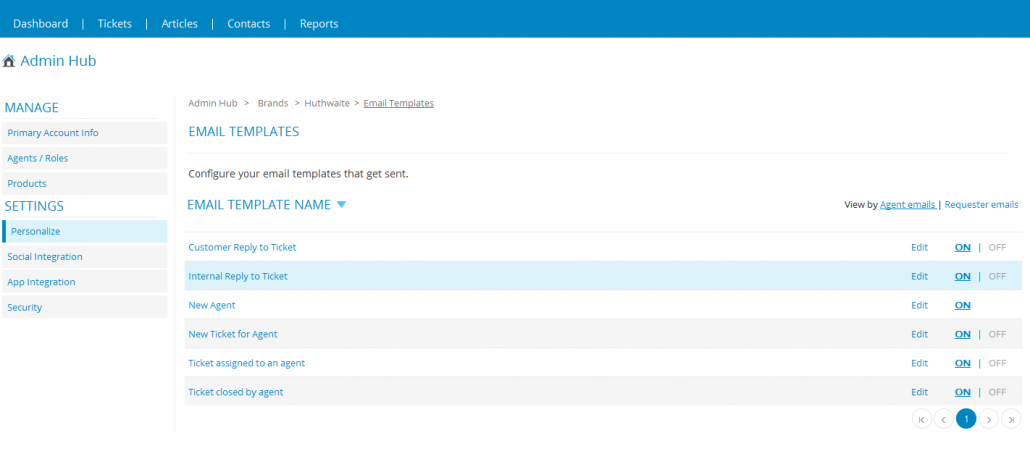Open the Articles tab
This screenshot has height=467, width=1030.
tap(179, 24)
